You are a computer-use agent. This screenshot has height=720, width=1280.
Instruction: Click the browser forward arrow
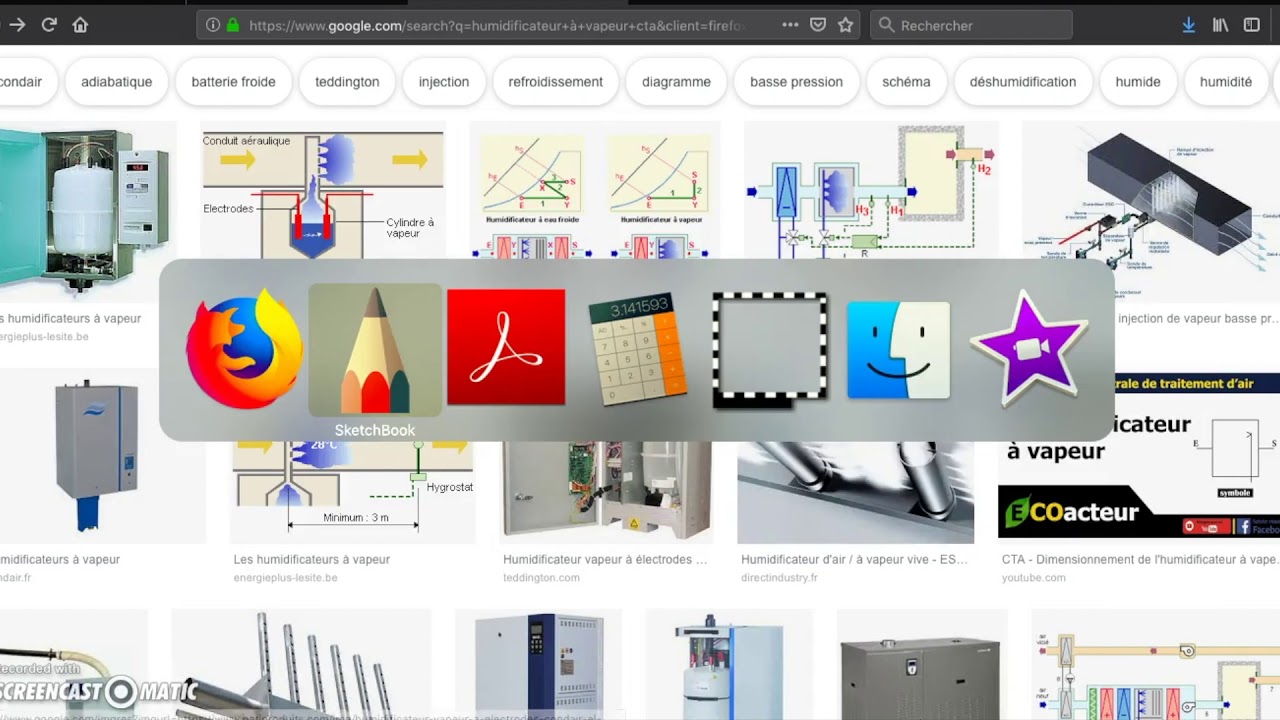tap(17, 25)
